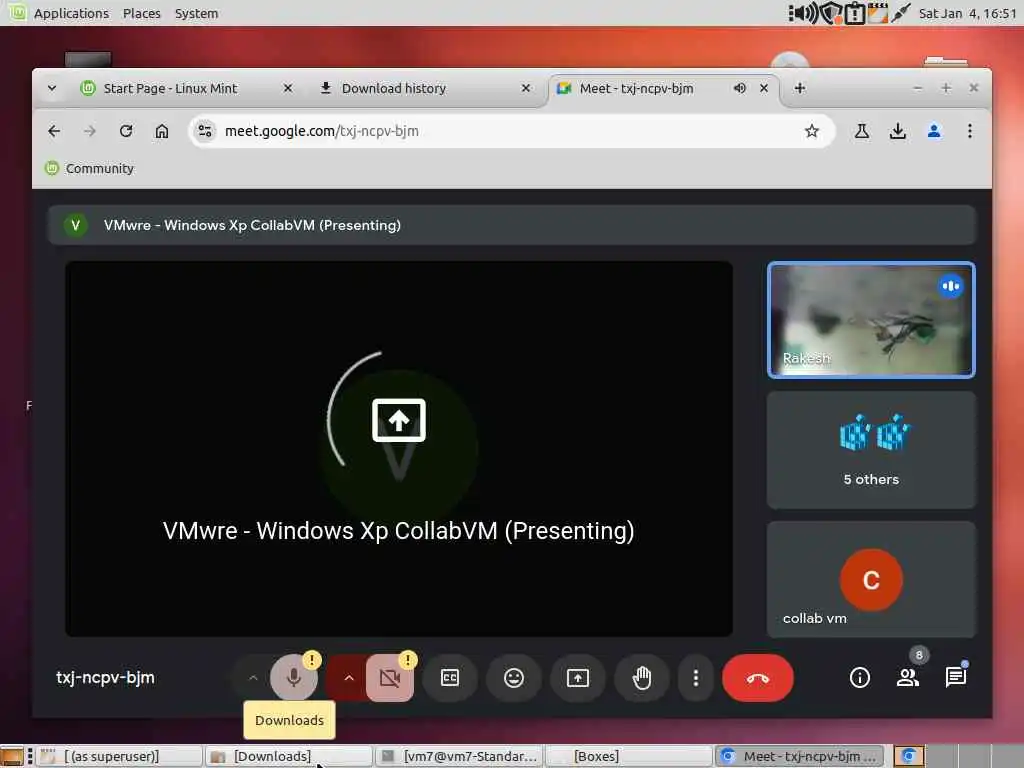Click the presentation banner VMwre - Windows Xp CollabVM

pos(511,225)
